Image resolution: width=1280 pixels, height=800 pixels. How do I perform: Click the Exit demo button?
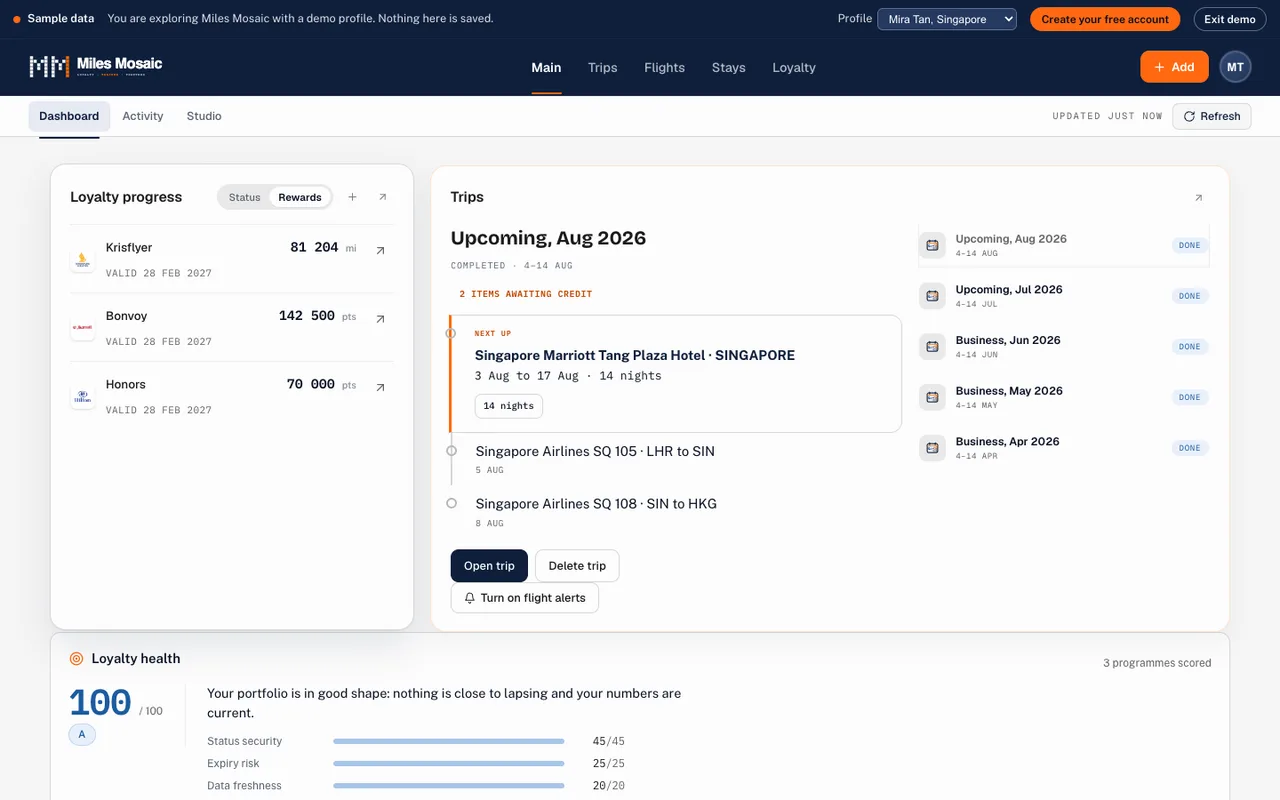coord(1229,19)
